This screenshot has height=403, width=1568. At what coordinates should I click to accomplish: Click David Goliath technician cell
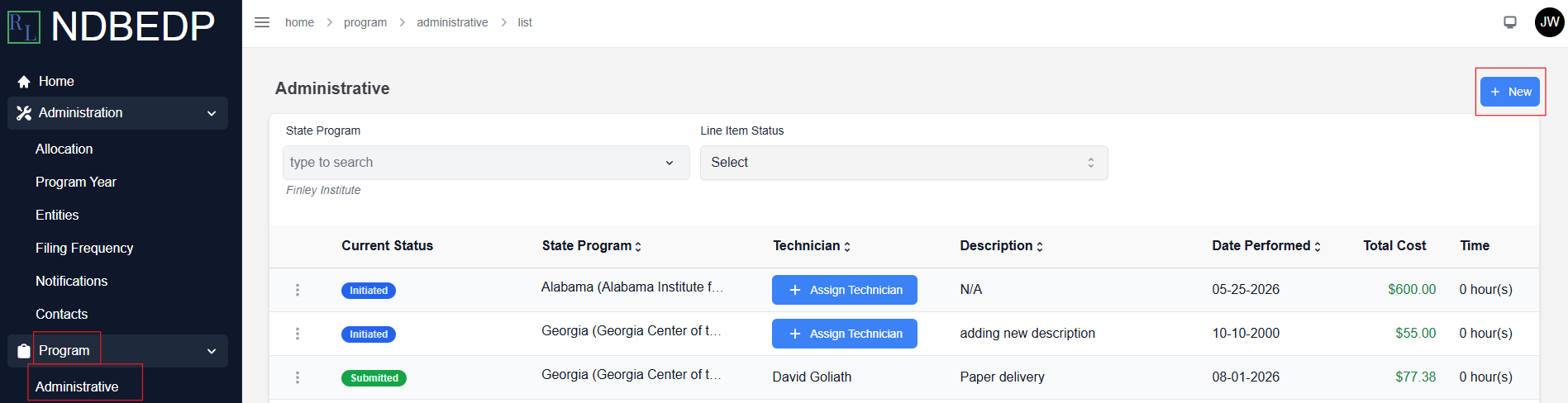[812, 377]
